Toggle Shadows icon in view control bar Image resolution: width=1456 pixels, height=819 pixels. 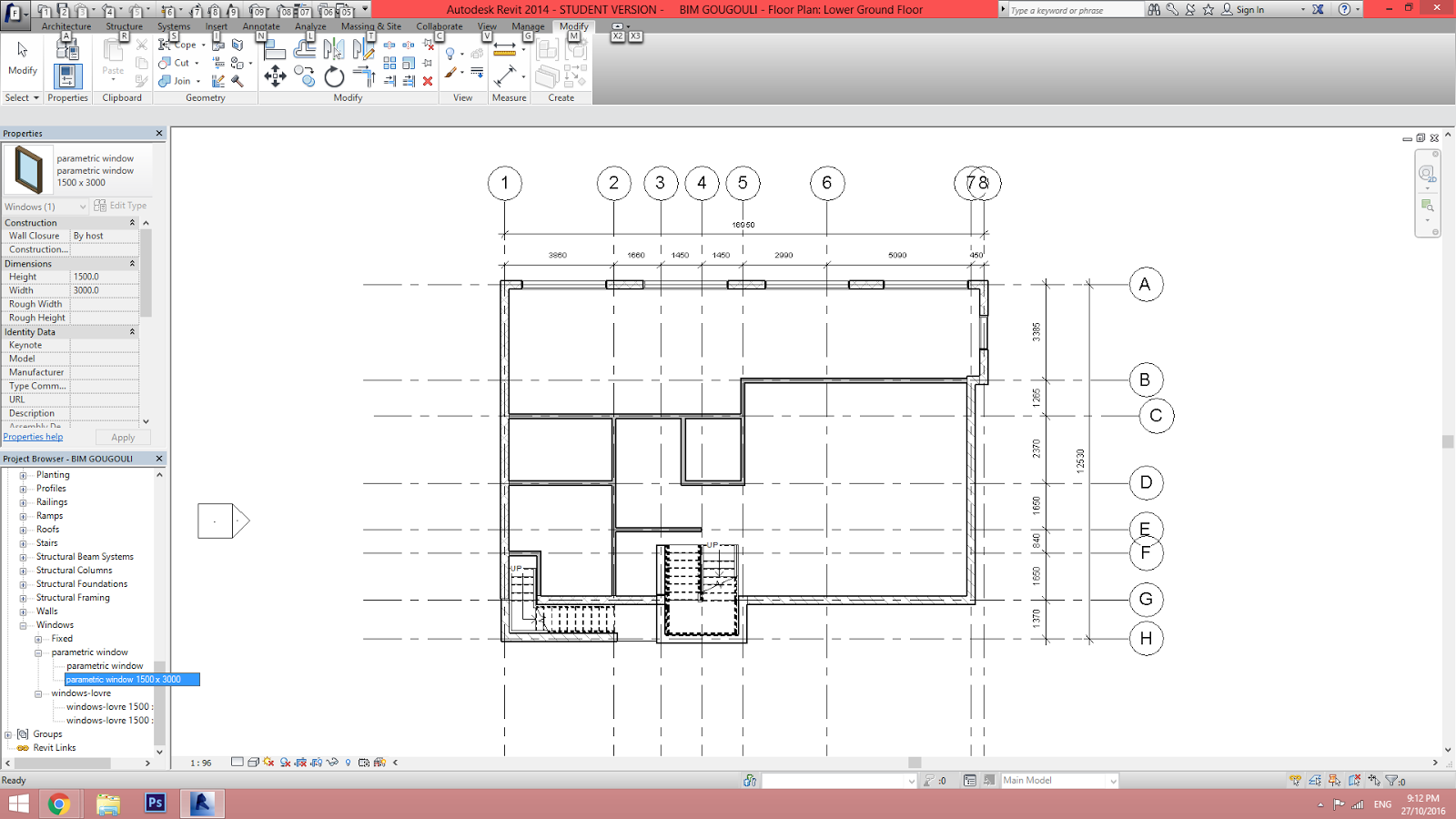pyautogui.click(x=285, y=763)
